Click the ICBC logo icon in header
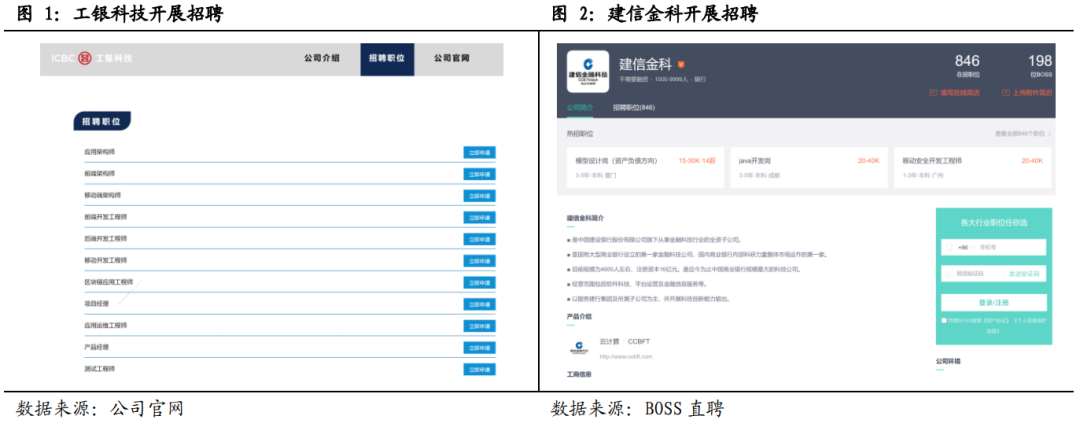 point(85,59)
